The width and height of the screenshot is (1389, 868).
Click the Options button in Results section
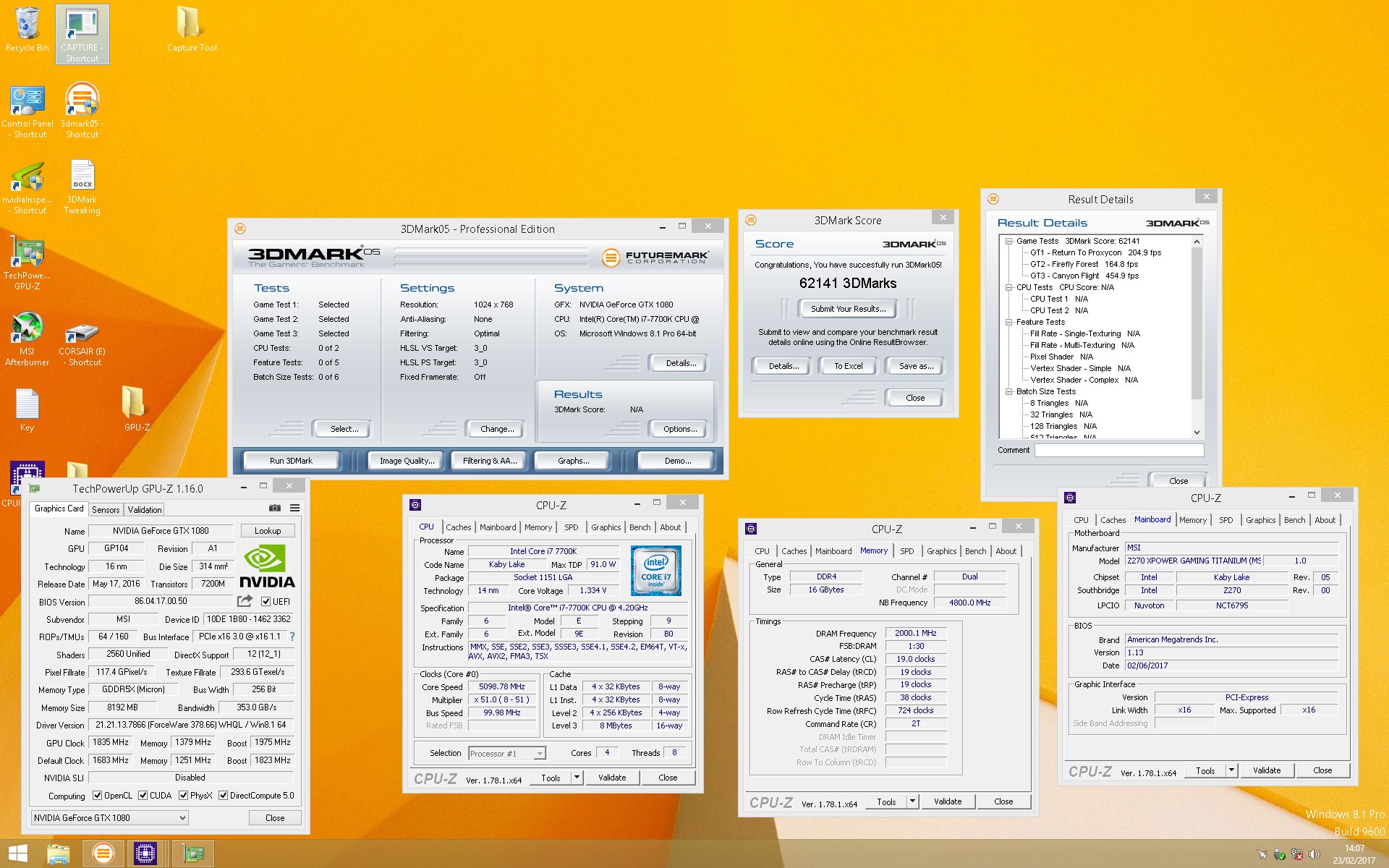tap(680, 429)
